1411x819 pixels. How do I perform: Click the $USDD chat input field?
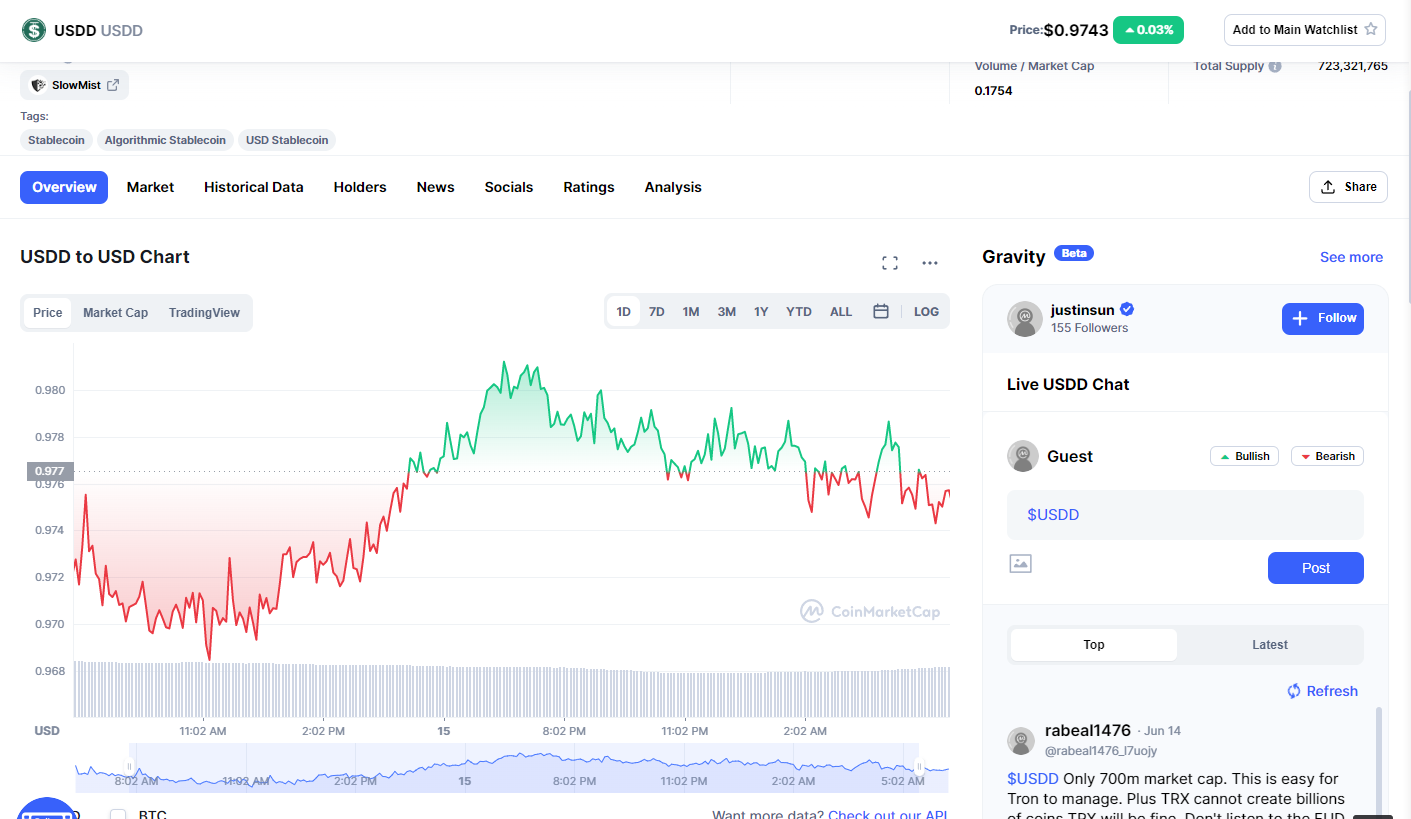(1185, 515)
